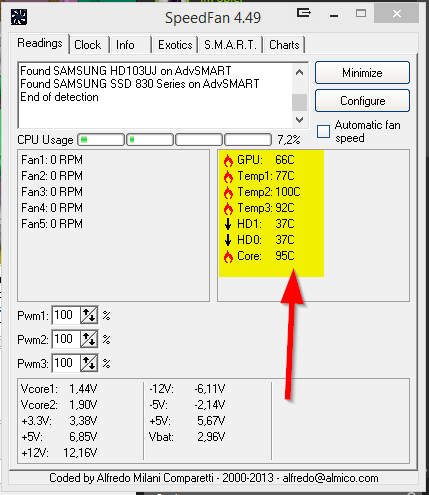
Task: Click the window minimize title bar button
Action: tap(334, 15)
